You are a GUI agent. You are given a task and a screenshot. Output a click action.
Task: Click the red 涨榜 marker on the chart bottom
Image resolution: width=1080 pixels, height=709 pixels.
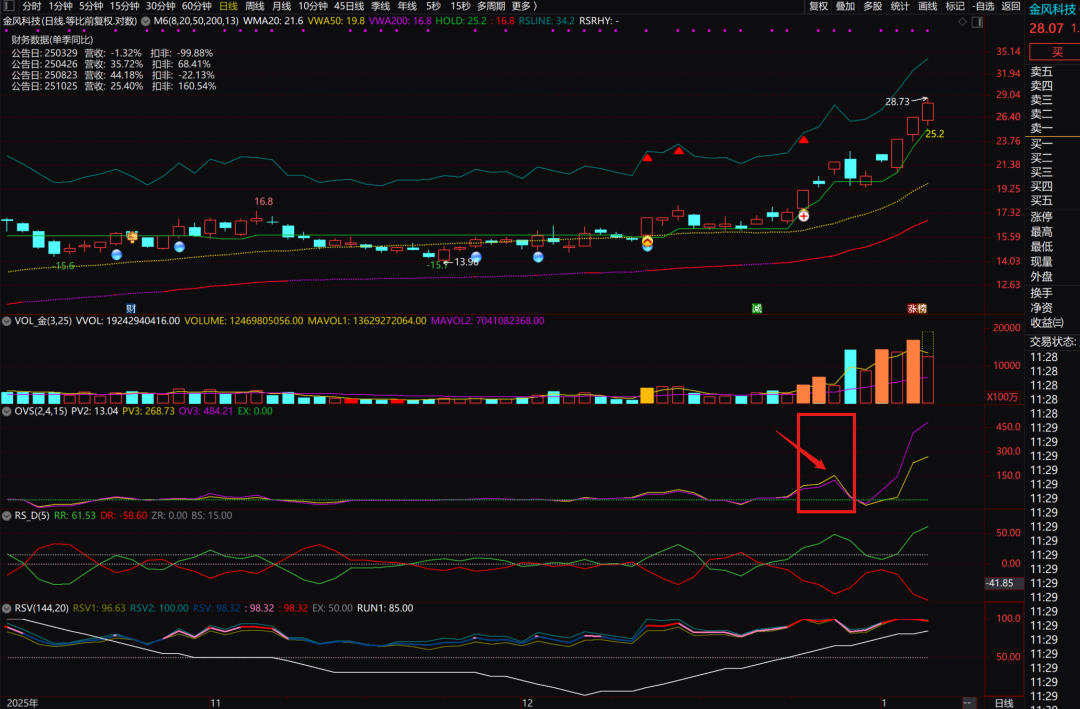917,308
